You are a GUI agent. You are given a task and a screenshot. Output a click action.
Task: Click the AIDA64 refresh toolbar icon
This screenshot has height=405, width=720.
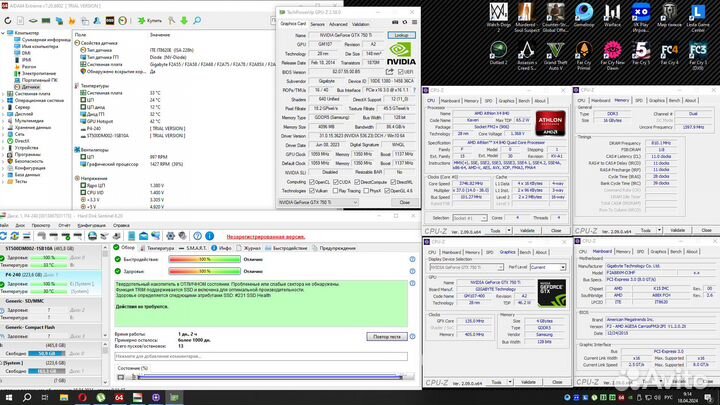point(8,21)
